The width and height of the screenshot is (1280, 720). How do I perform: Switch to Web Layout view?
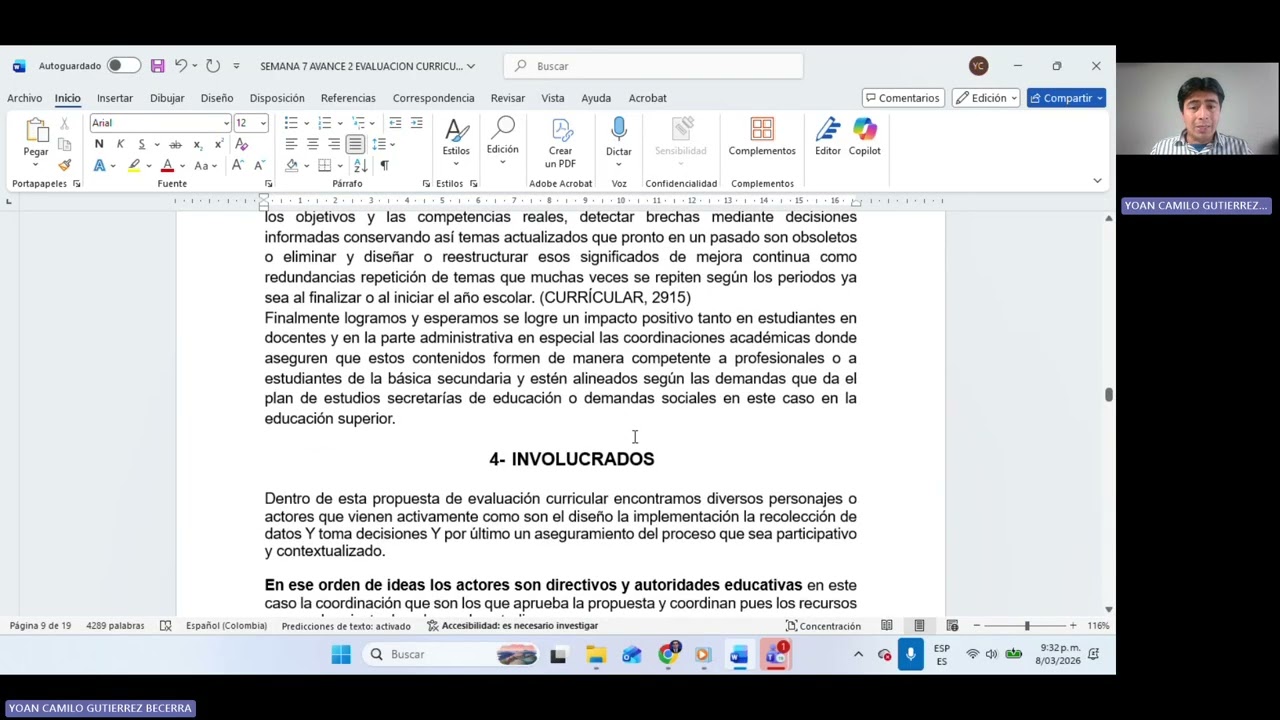(952, 626)
